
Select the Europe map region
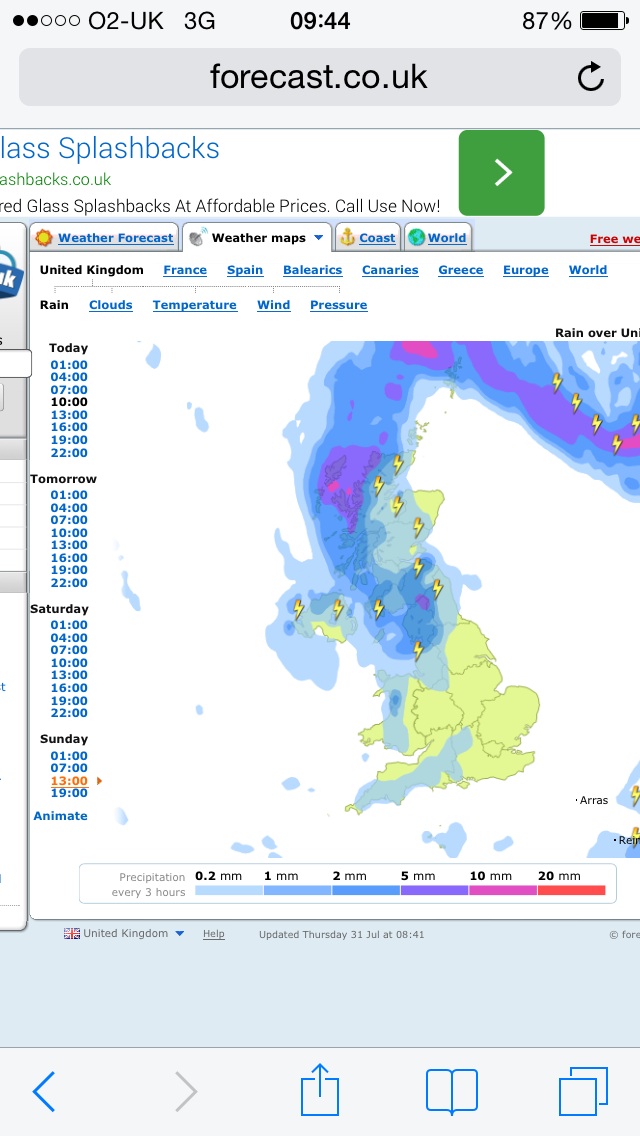pyautogui.click(x=525, y=270)
